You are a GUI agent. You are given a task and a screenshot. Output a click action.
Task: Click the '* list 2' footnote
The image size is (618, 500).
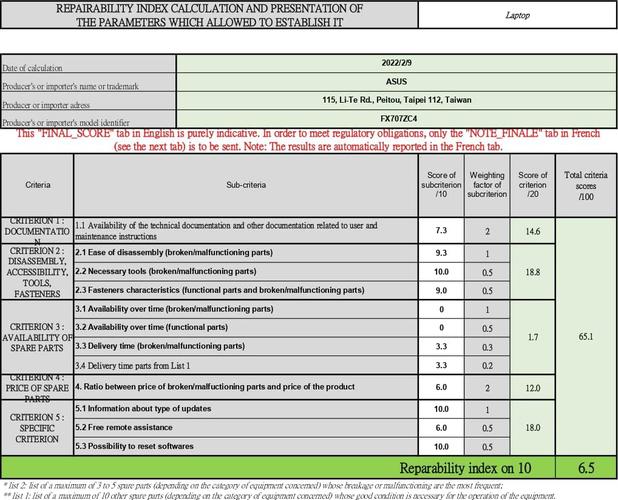tap(253, 486)
